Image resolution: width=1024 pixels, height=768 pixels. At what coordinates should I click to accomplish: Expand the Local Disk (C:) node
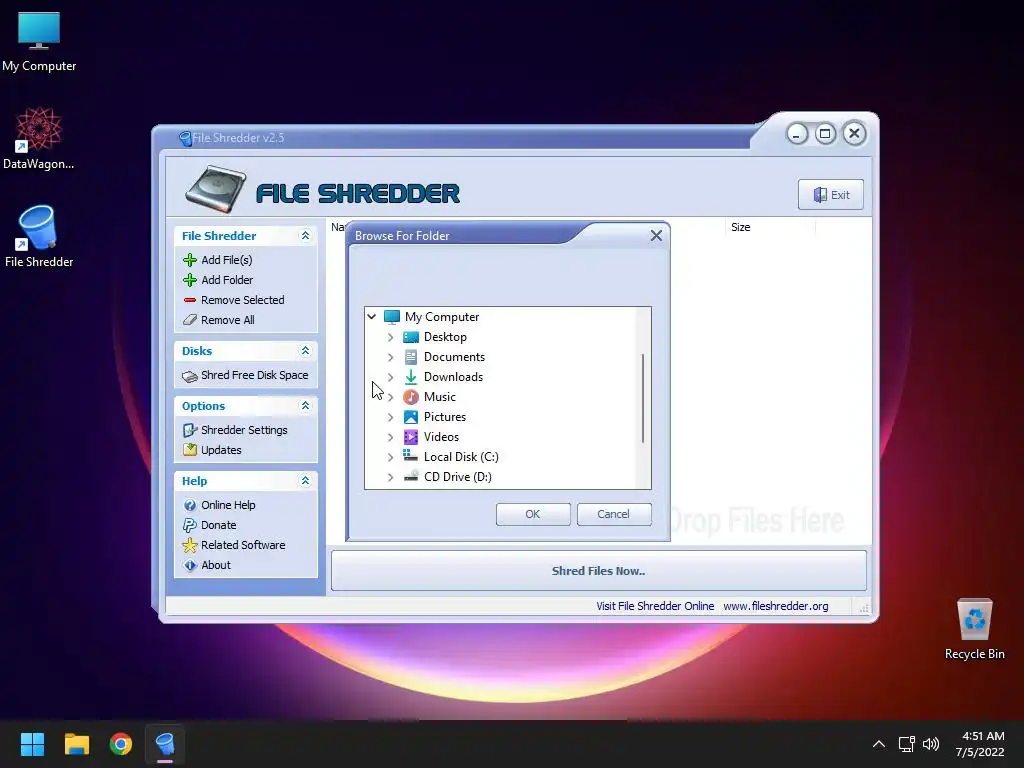pyautogui.click(x=391, y=457)
